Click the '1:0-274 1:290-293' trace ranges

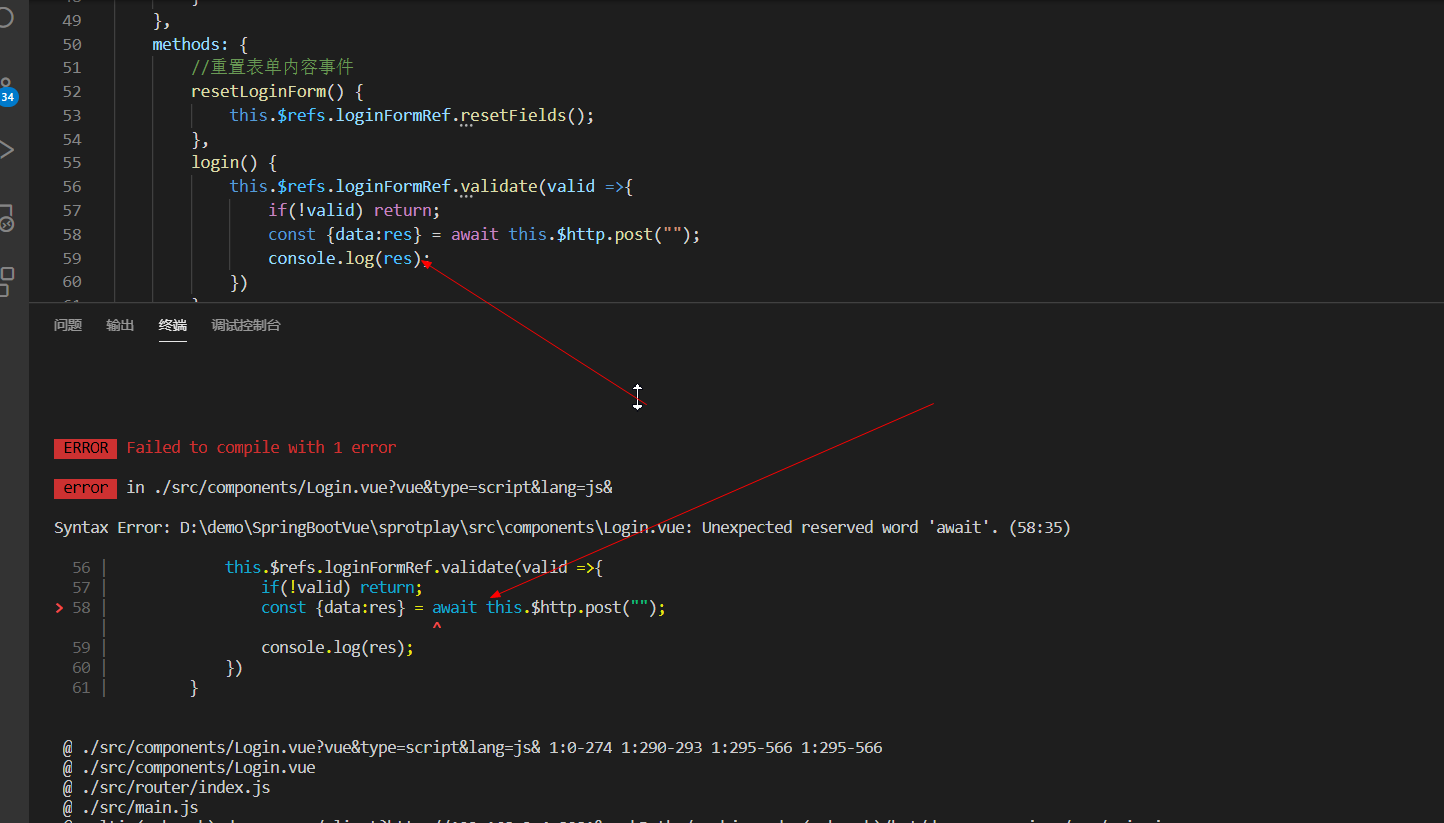pyautogui.click(x=626, y=747)
